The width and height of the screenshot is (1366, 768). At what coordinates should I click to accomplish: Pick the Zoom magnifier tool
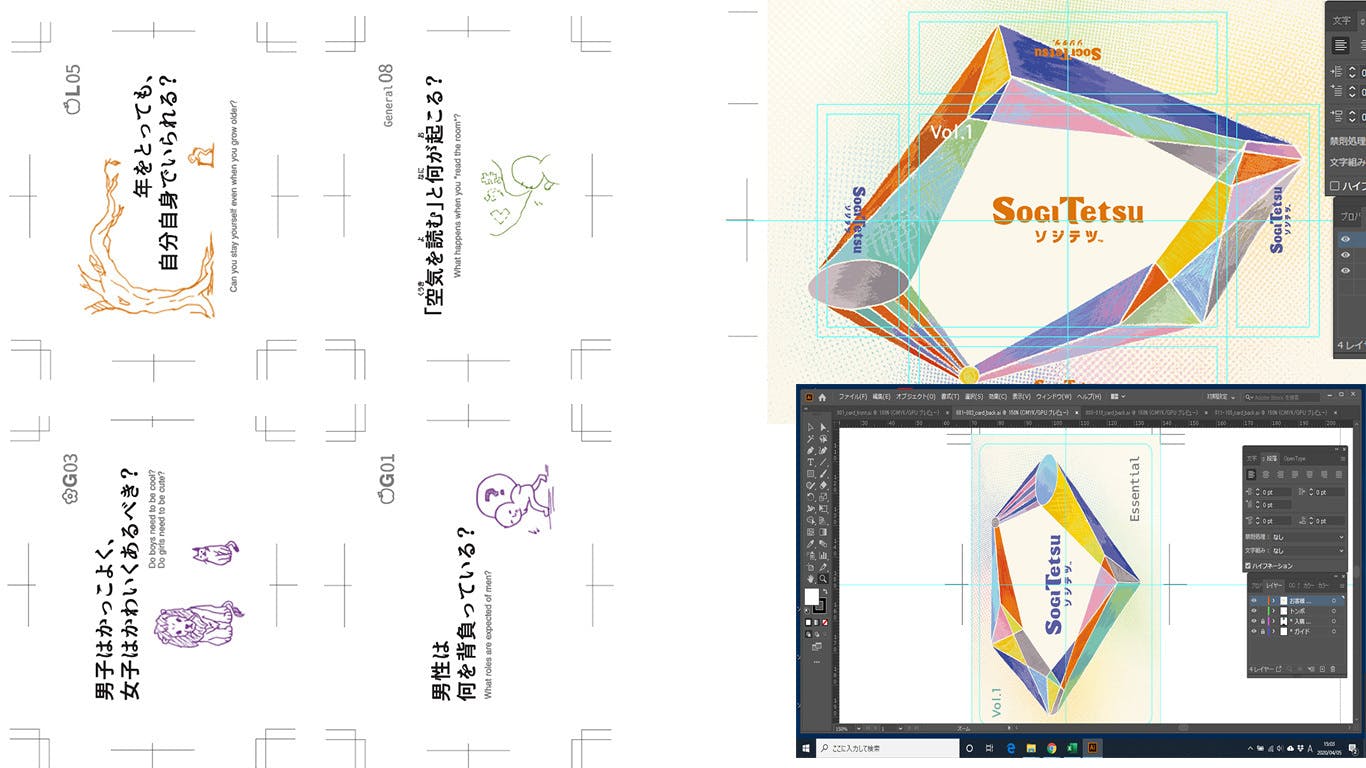click(823, 579)
